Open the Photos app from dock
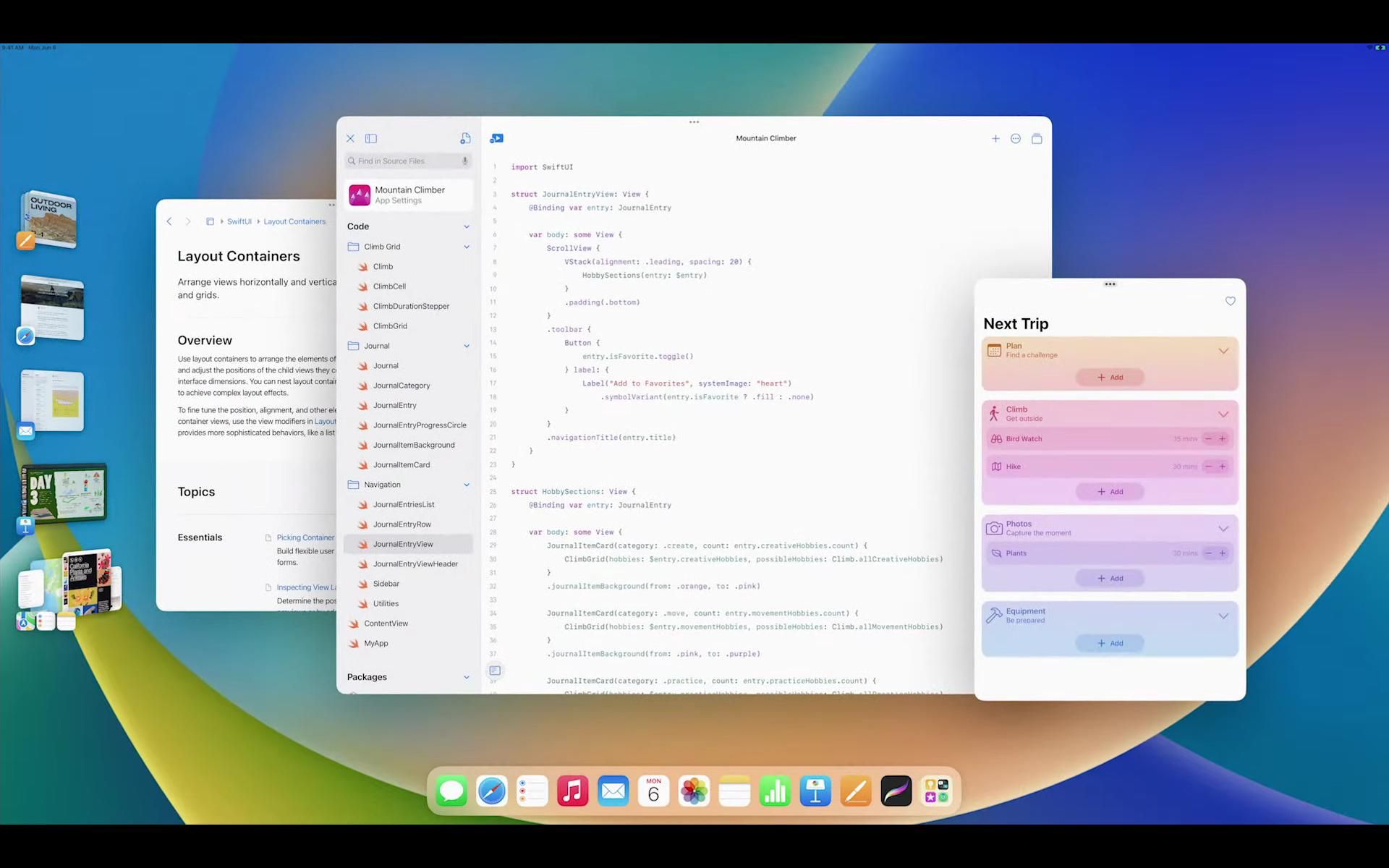1389x868 pixels. click(x=694, y=791)
